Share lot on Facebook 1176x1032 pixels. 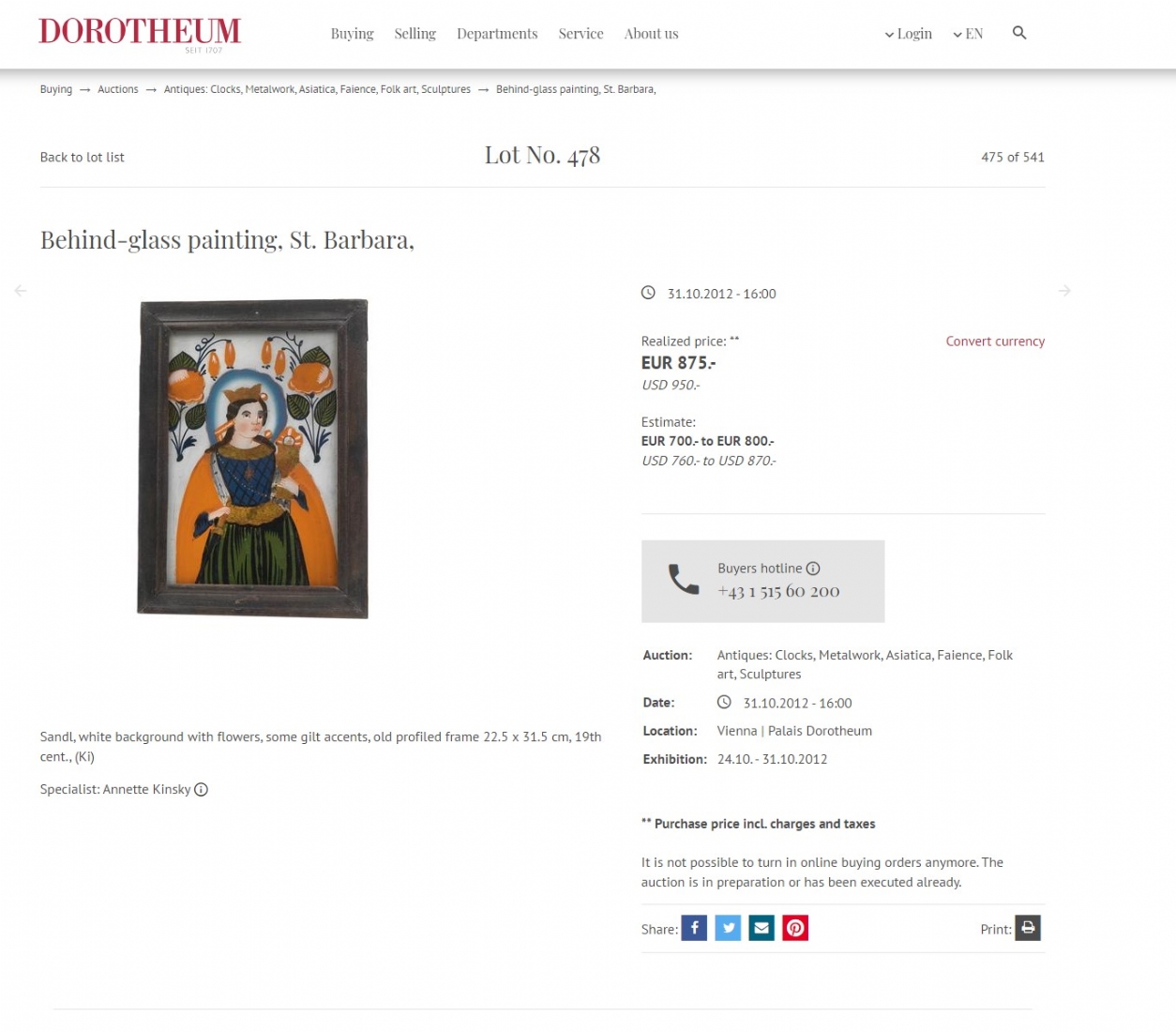[x=694, y=928]
